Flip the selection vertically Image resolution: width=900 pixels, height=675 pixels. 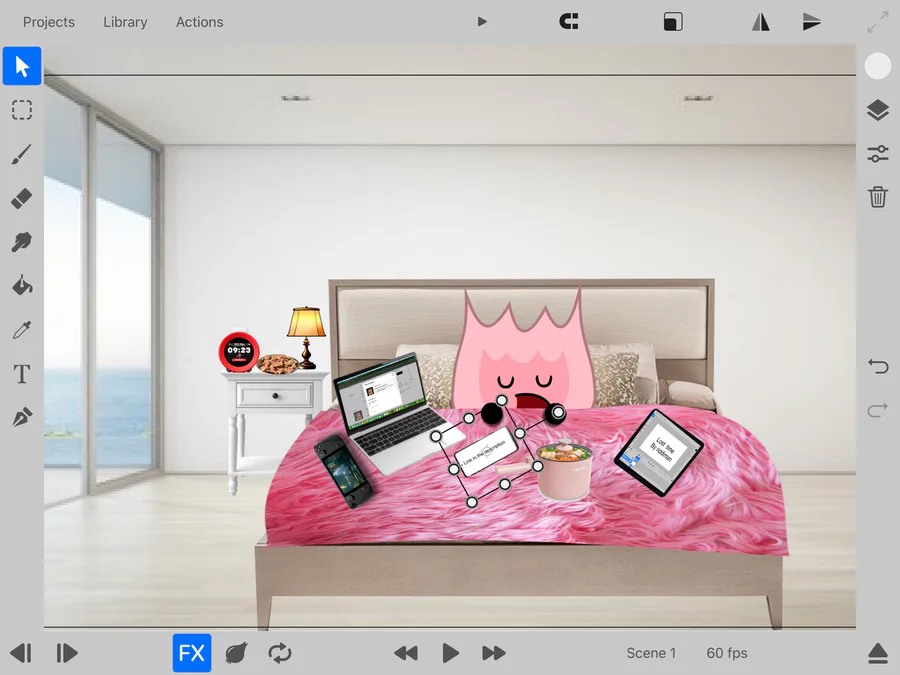pyautogui.click(x=811, y=22)
